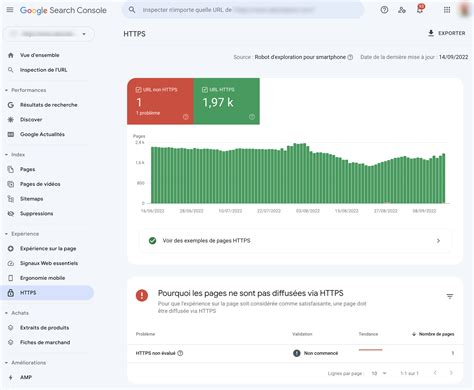
Task: Click the Pages document icon
Action: click(x=11, y=169)
